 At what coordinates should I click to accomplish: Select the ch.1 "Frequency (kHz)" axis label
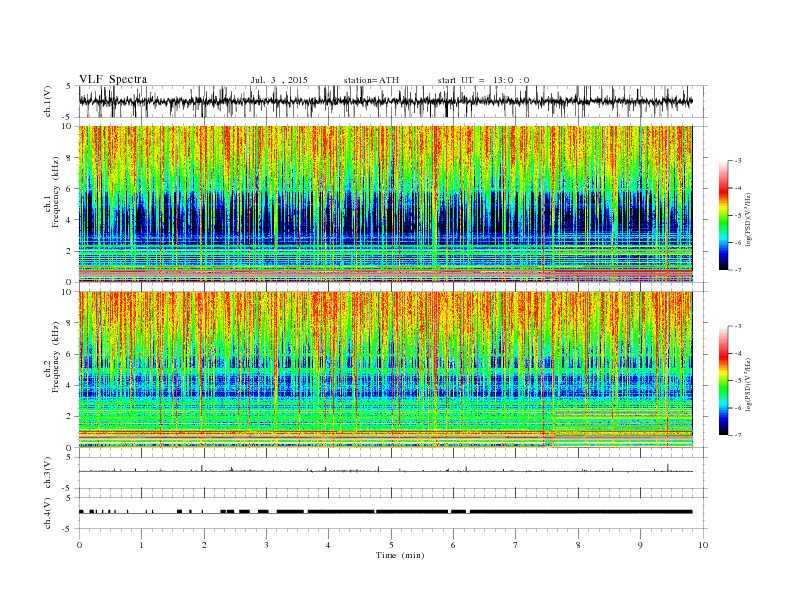[55, 192]
